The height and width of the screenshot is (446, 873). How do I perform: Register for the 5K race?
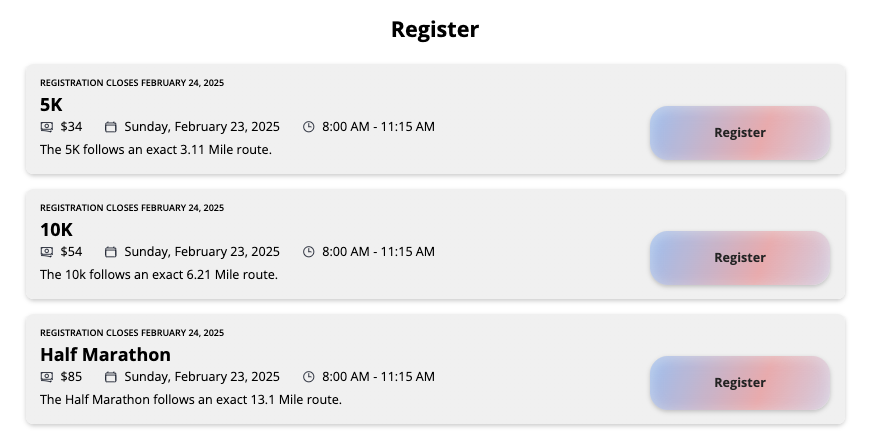pyautogui.click(x=739, y=133)
